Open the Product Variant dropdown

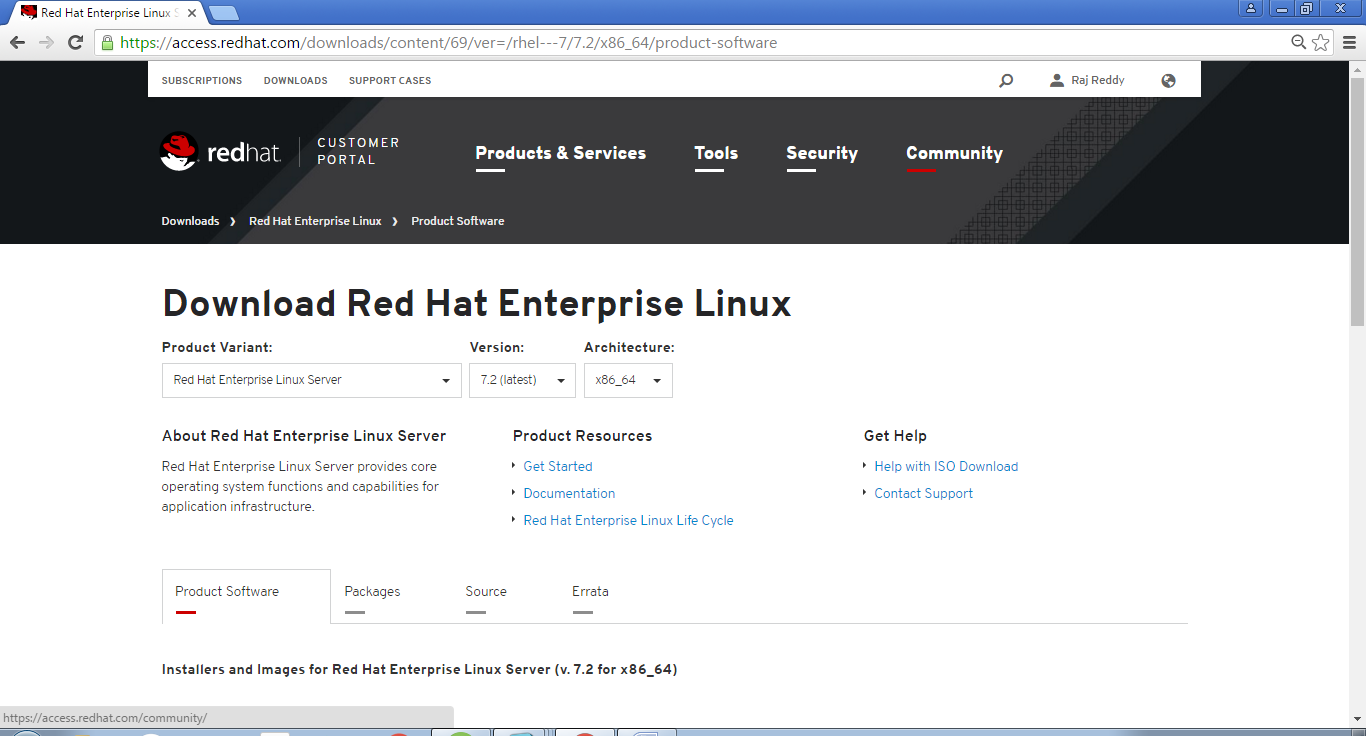pyautogui.click(x=311, y=381)
